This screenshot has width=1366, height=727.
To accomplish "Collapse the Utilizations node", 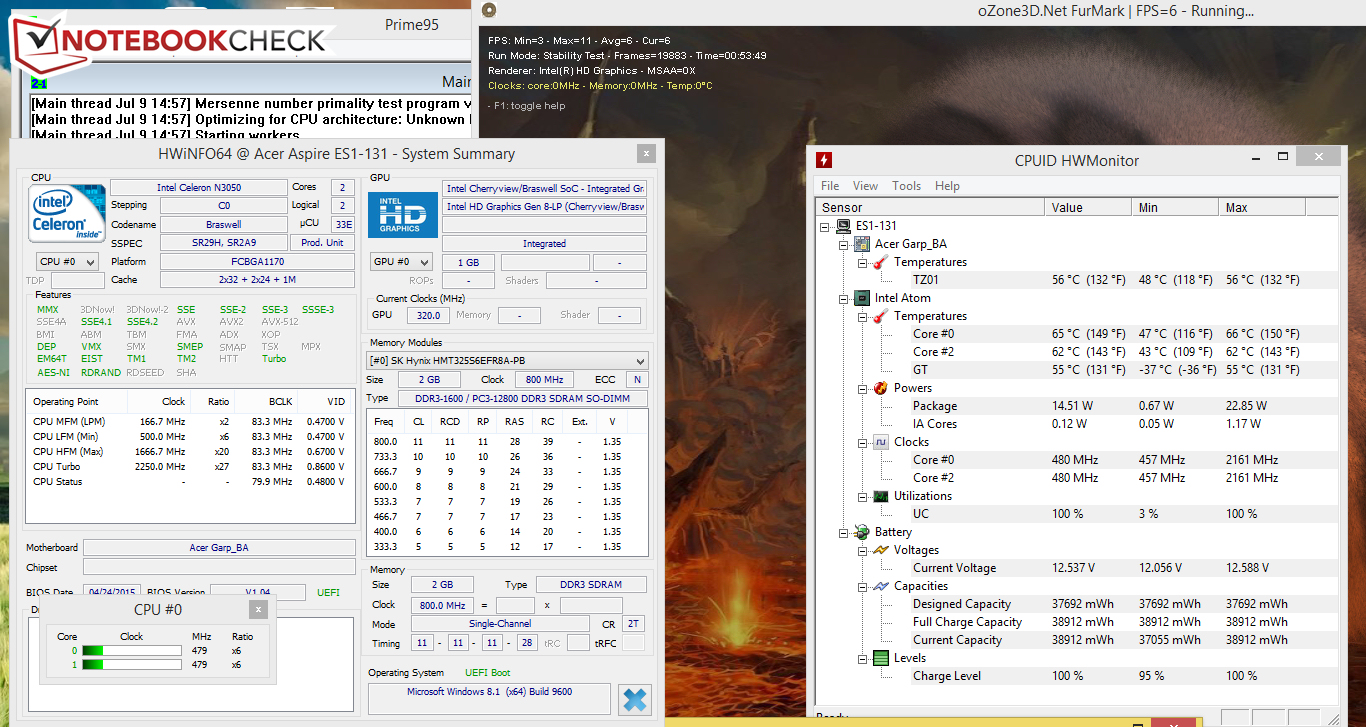I will (x=862, y=496).
